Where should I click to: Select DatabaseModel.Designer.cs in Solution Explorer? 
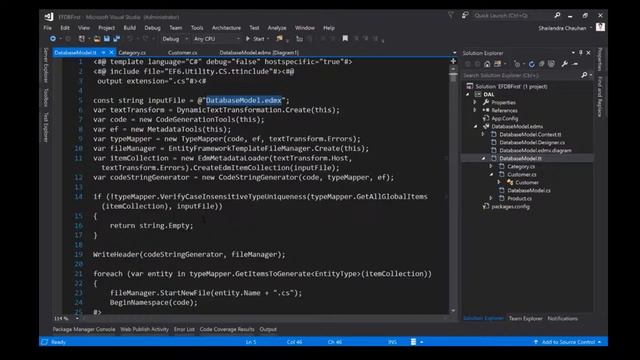click(x=532, y=142)
